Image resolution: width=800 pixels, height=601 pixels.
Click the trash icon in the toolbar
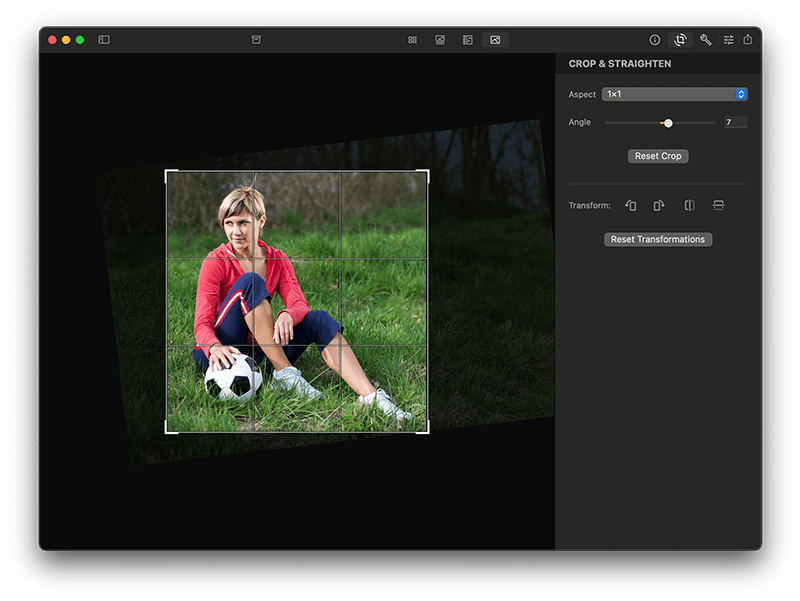tap(255, 40)
